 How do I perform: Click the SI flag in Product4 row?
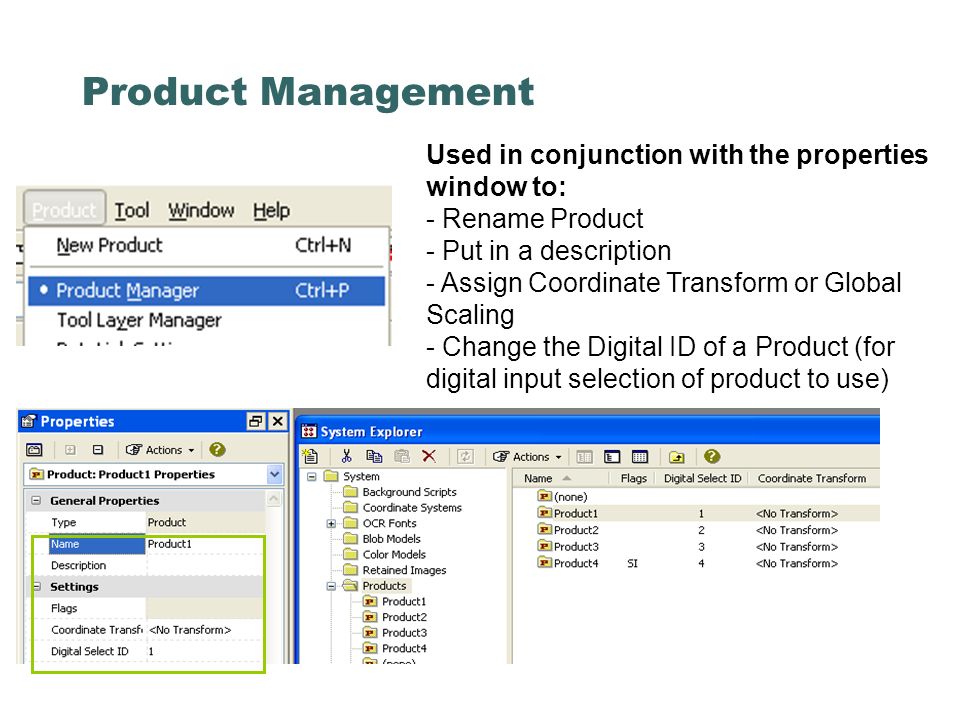tap(632, 563)
